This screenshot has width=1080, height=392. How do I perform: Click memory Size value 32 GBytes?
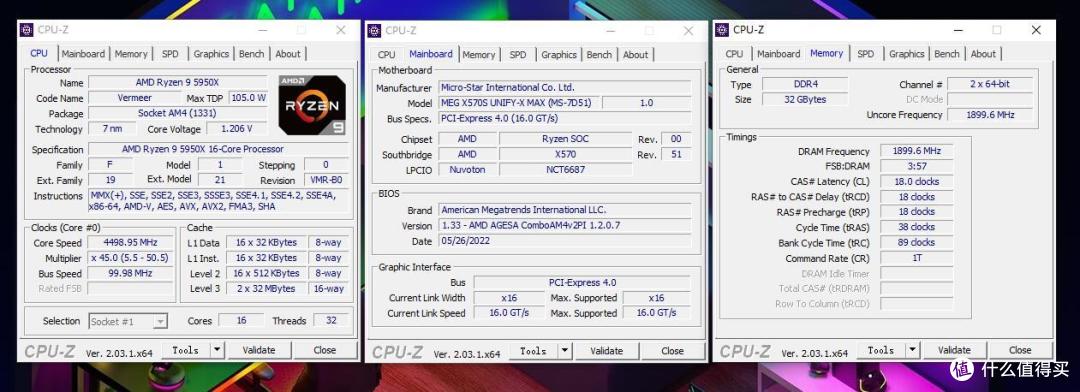(804, 99)
